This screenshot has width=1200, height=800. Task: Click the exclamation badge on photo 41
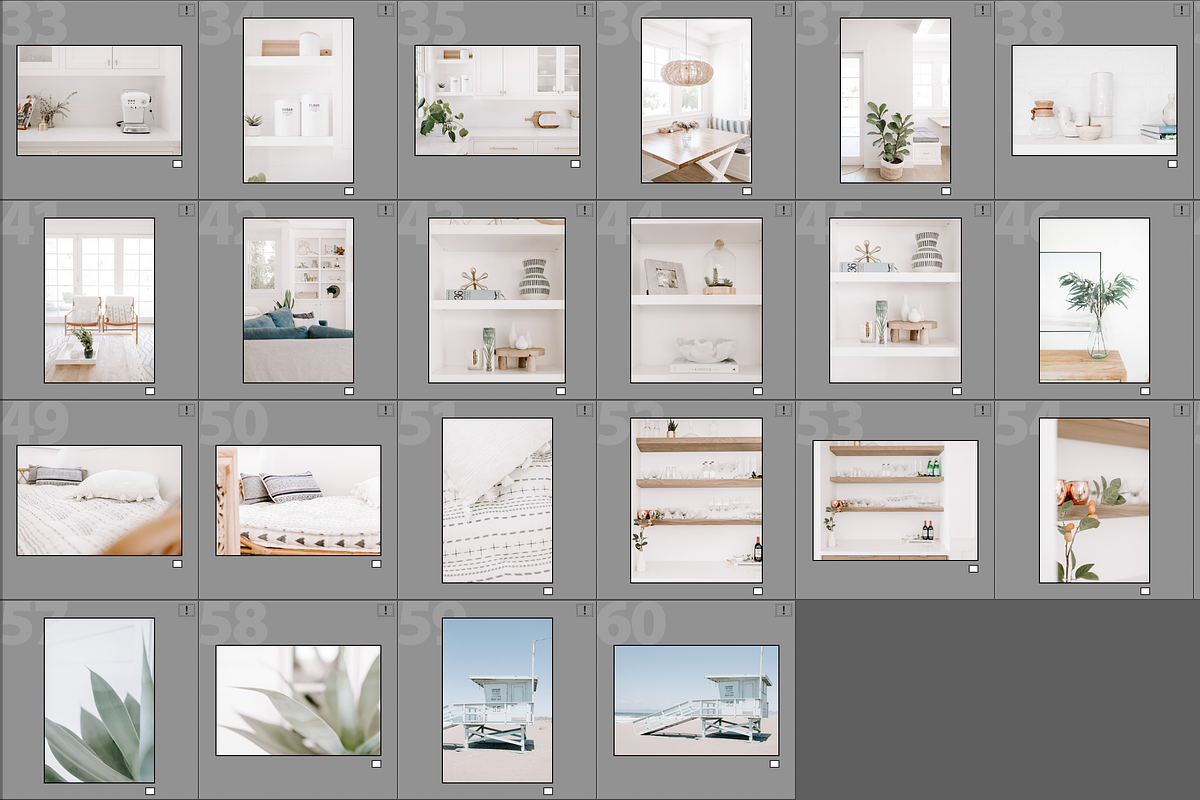point(186,210)
